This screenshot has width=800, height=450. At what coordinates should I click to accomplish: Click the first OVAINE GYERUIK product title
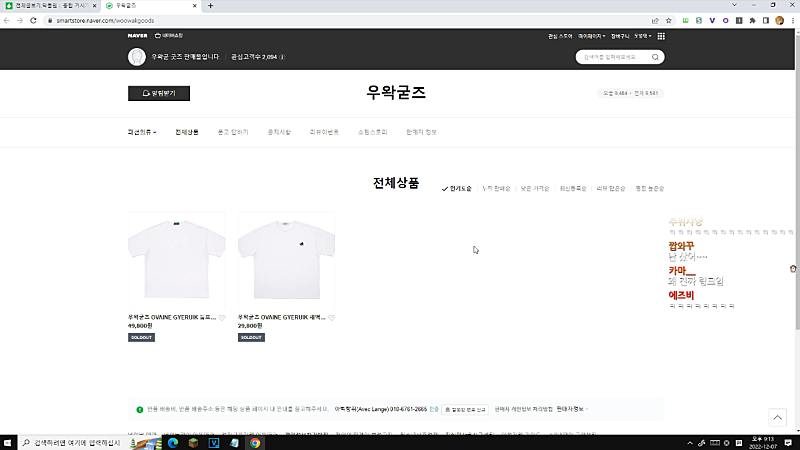pos(172,317)
